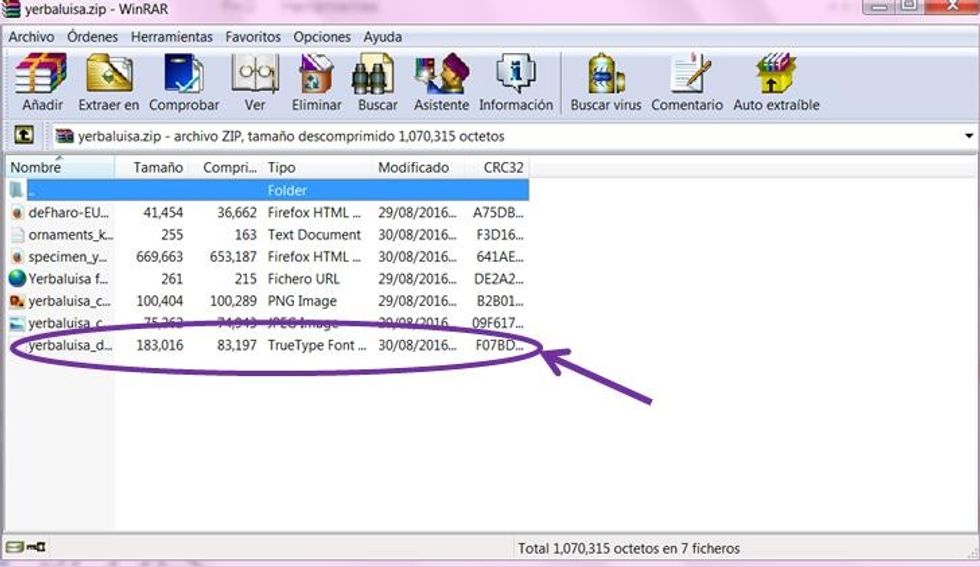Create Auto extraíble archive icon
Image resolution: width=980 pixels, height=567 pixels.
pos(776,73)
